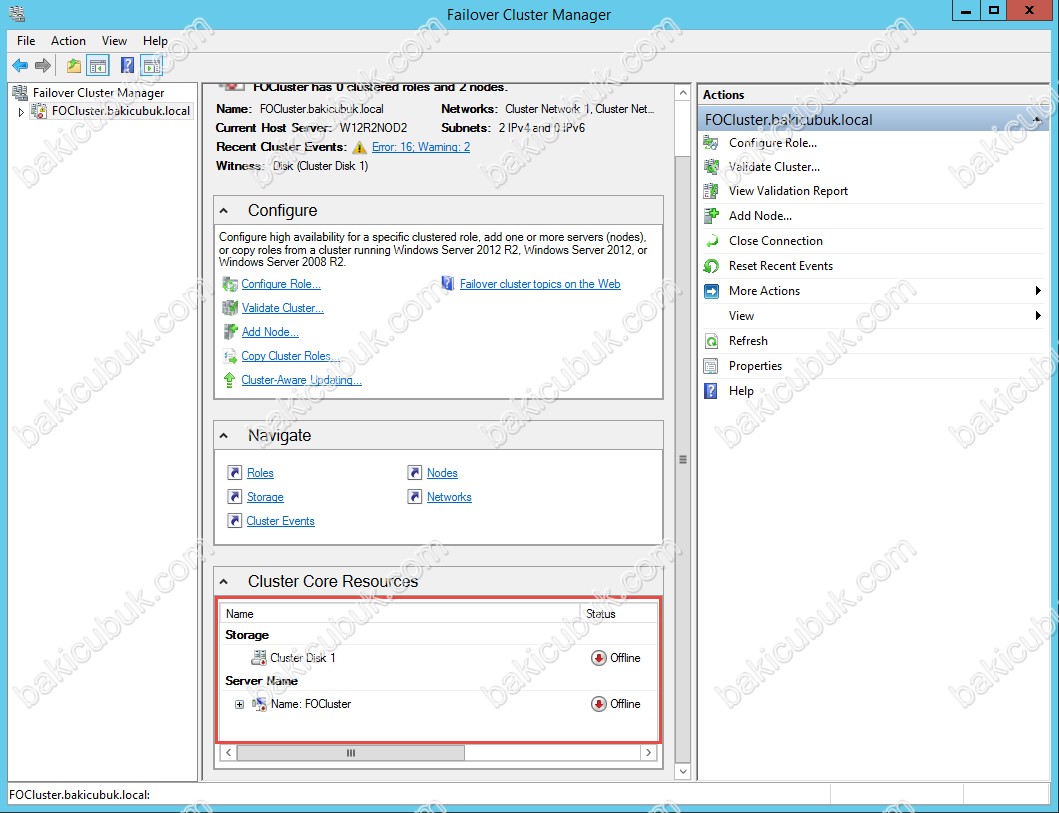
Task: Open the Cluster-Aware Updating... link
Action: click(x=301, y=380)
